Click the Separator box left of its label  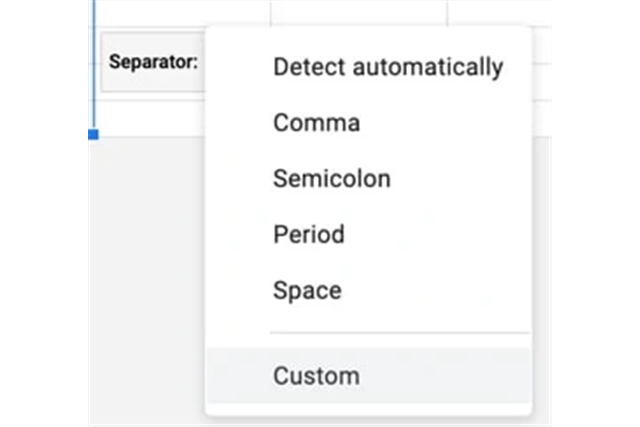tap(105, 62)
